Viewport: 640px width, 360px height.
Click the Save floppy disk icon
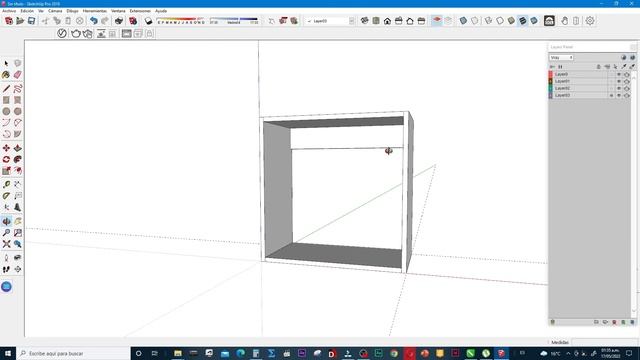click(x=31, y=21)
